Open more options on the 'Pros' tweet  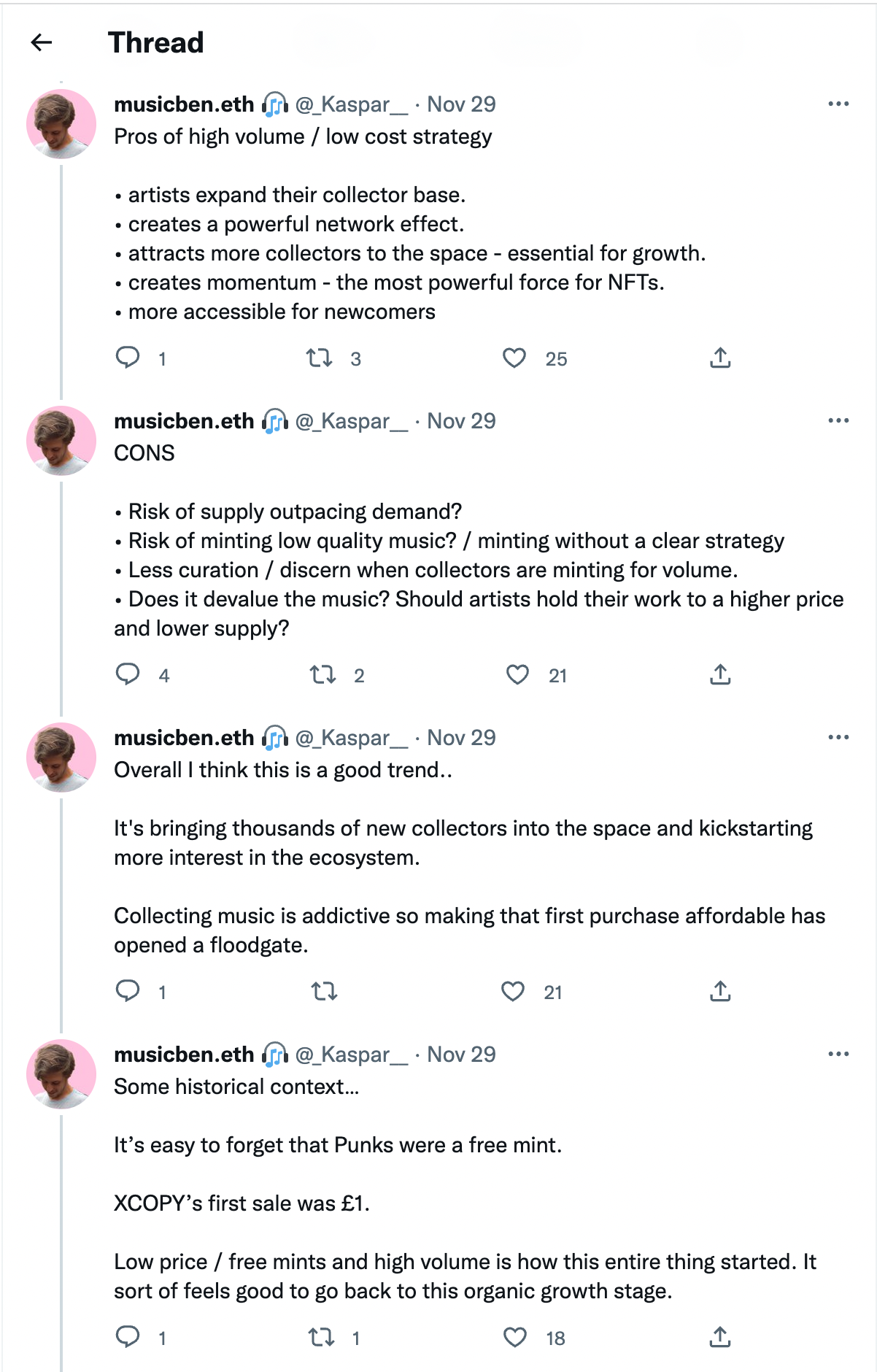pos(838,104)
